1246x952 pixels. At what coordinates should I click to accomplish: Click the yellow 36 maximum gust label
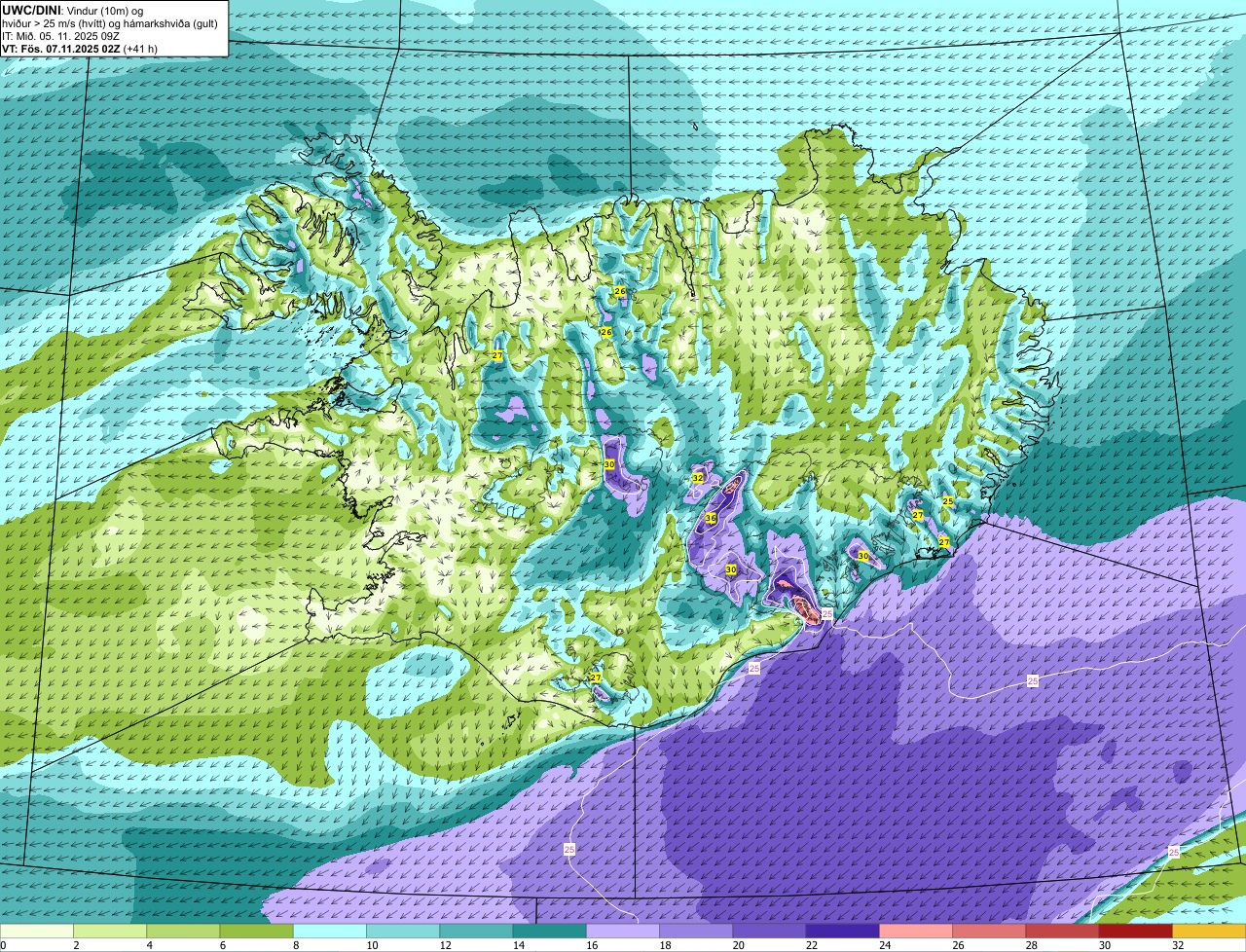tap(711, 519)
